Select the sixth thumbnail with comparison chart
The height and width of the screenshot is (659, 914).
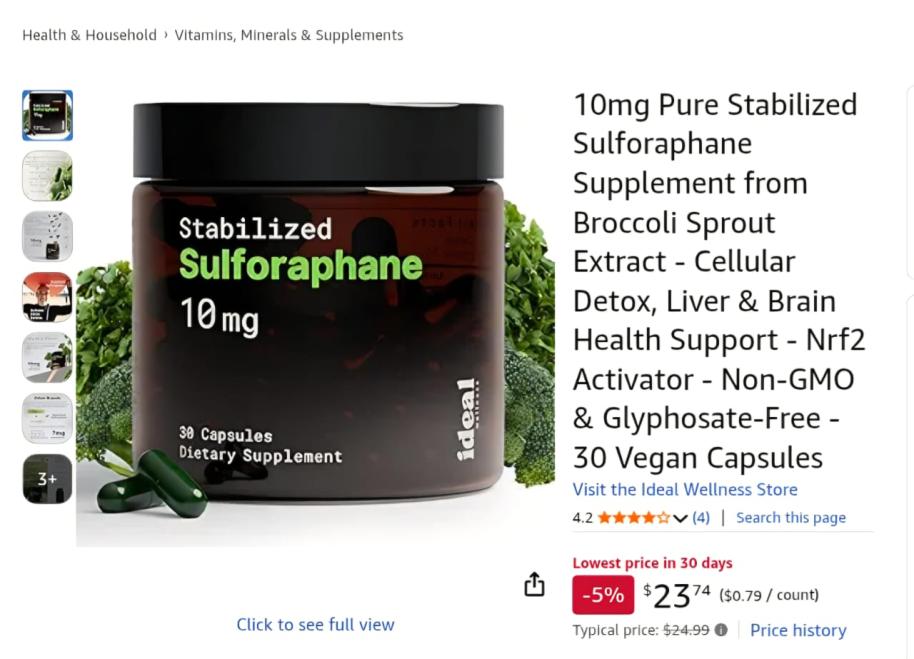click(x=48, y=418)
